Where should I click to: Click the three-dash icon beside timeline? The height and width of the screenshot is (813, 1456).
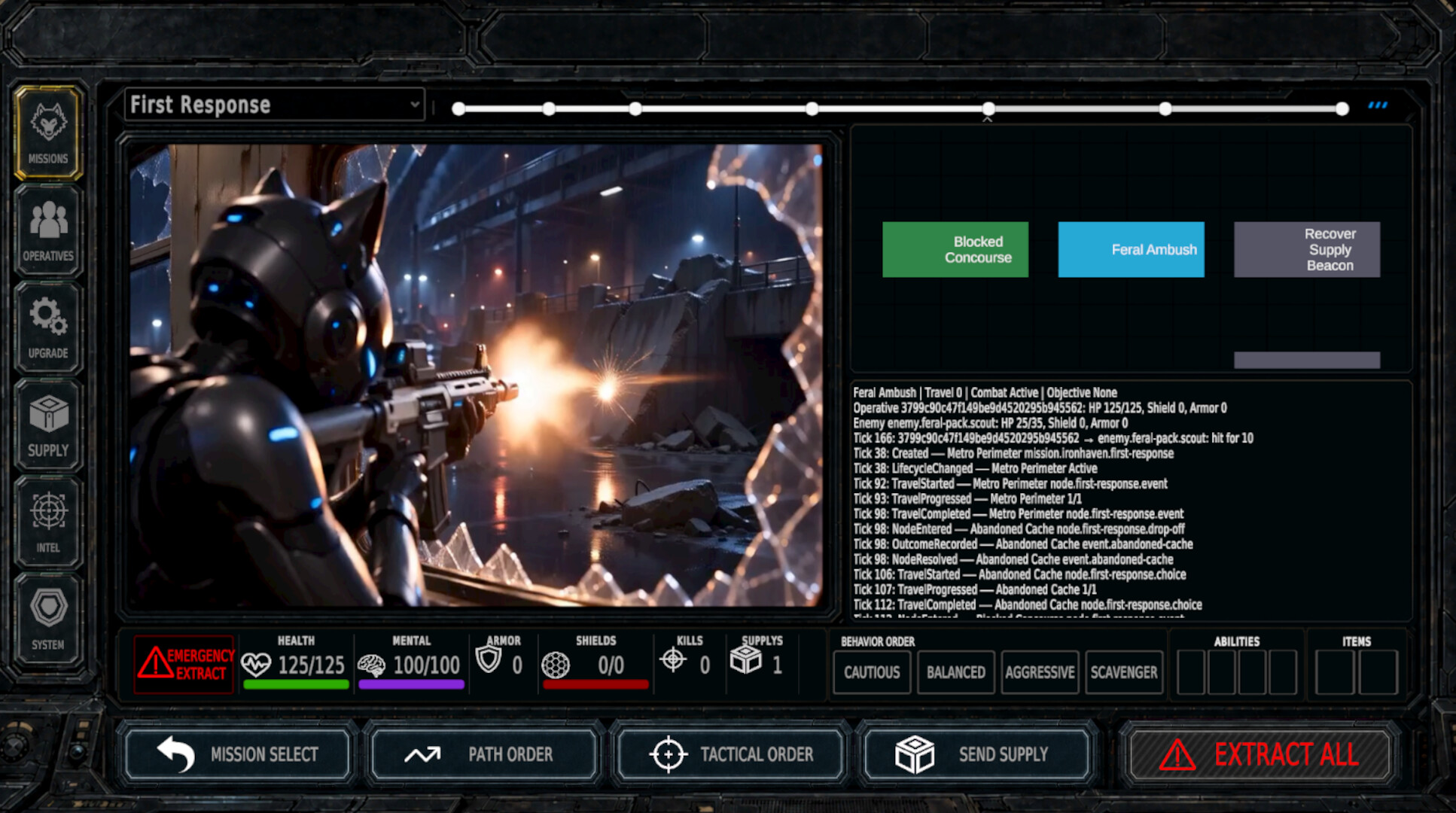pos(1378,105)
